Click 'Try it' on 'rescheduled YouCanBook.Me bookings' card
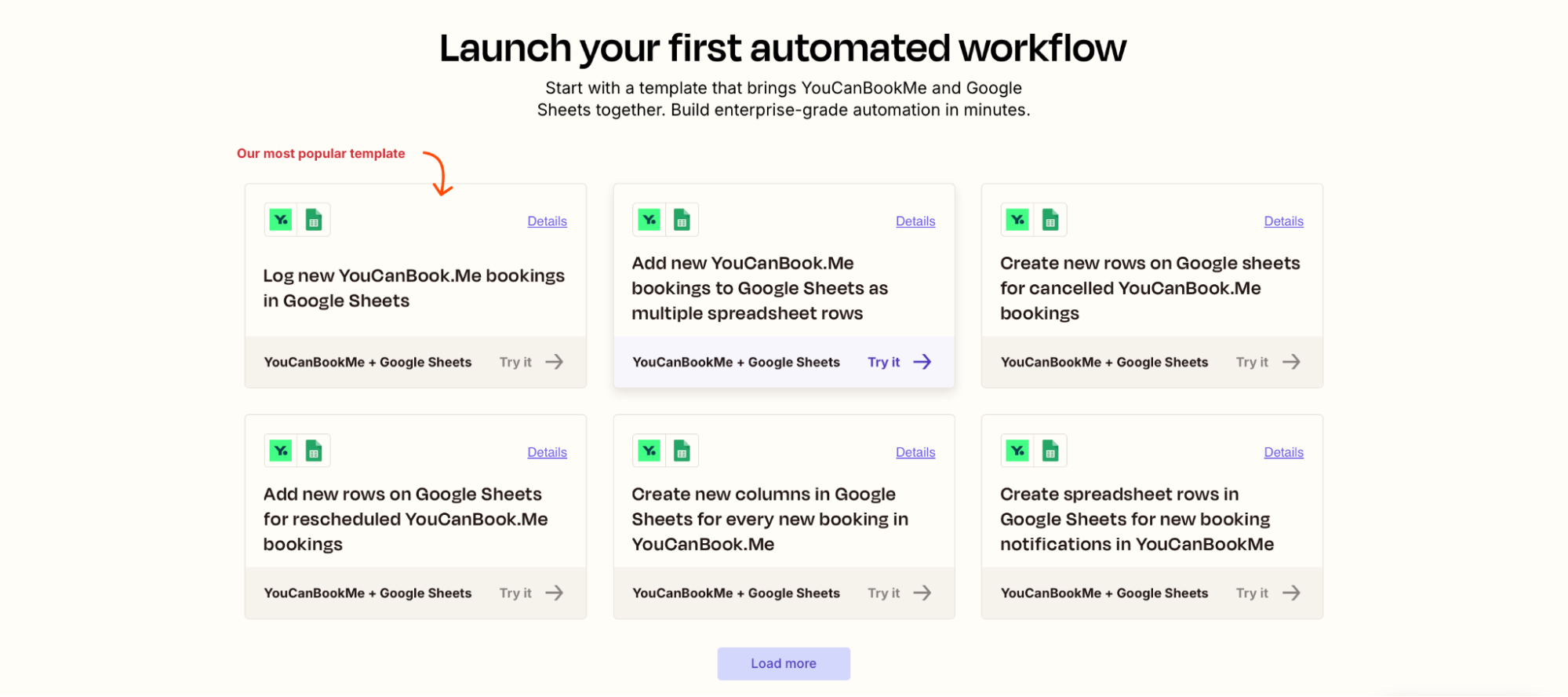 [x=515, y=593]
